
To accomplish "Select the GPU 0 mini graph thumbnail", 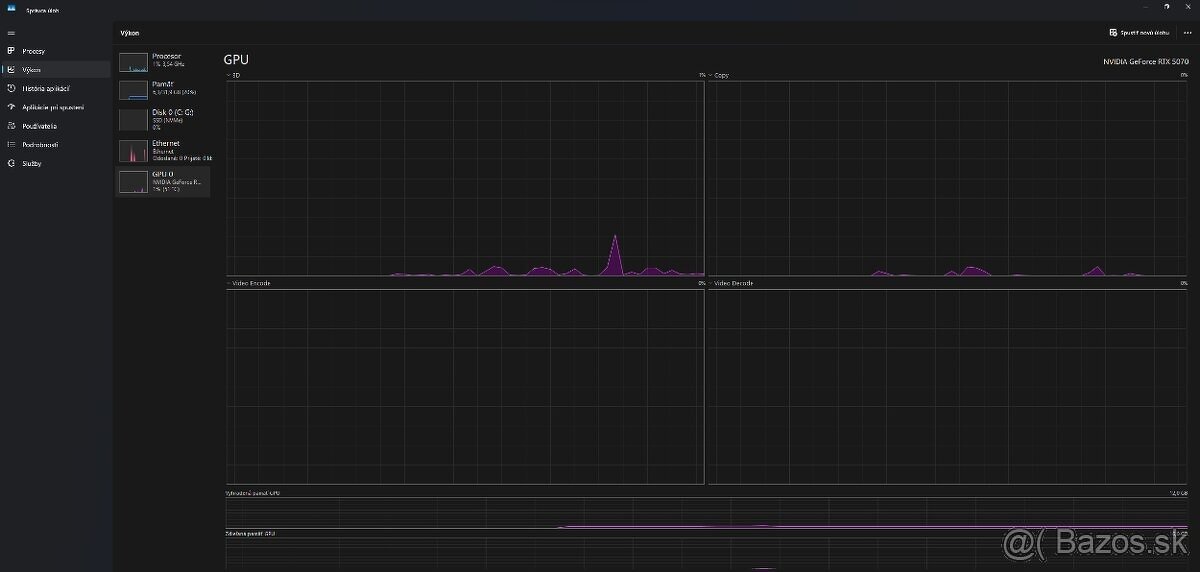I will tap(133, 181).
